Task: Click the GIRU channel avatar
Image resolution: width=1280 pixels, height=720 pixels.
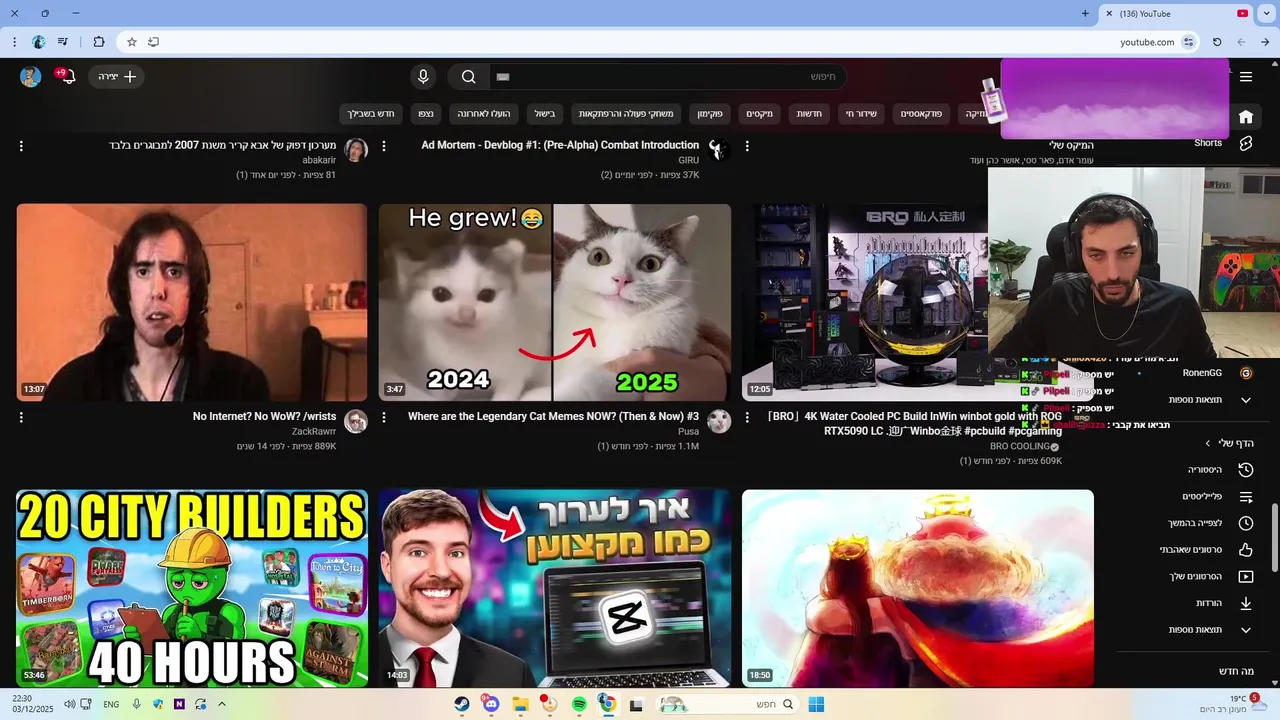Action: point(719,150)
